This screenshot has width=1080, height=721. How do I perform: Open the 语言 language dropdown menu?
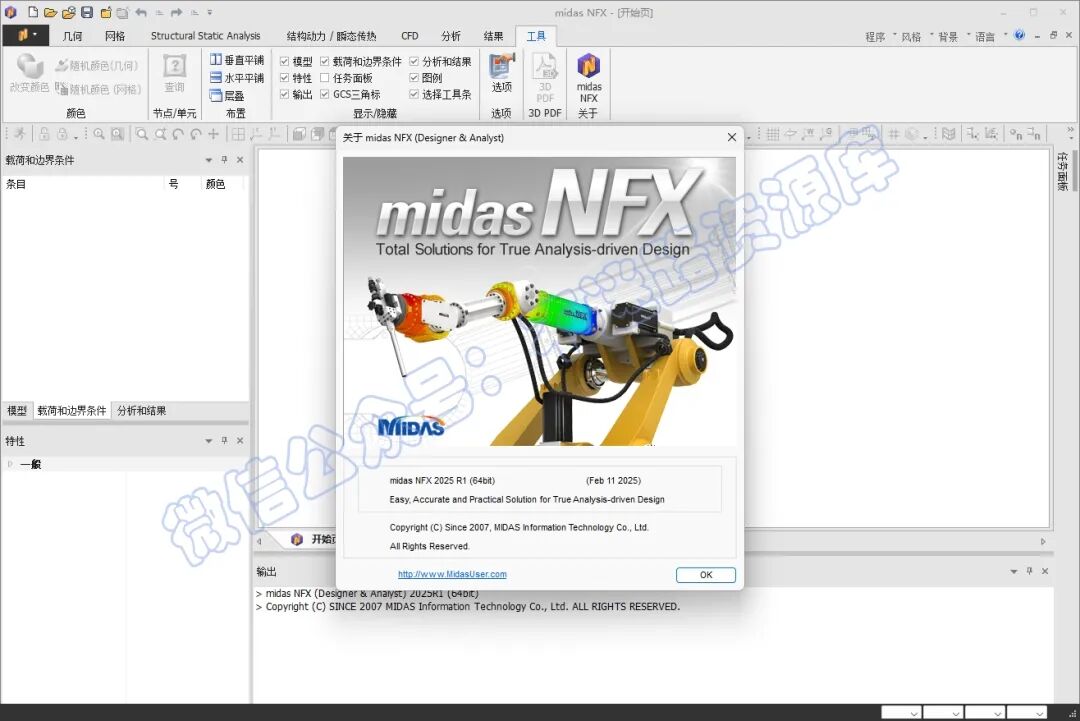coord(990,36)
